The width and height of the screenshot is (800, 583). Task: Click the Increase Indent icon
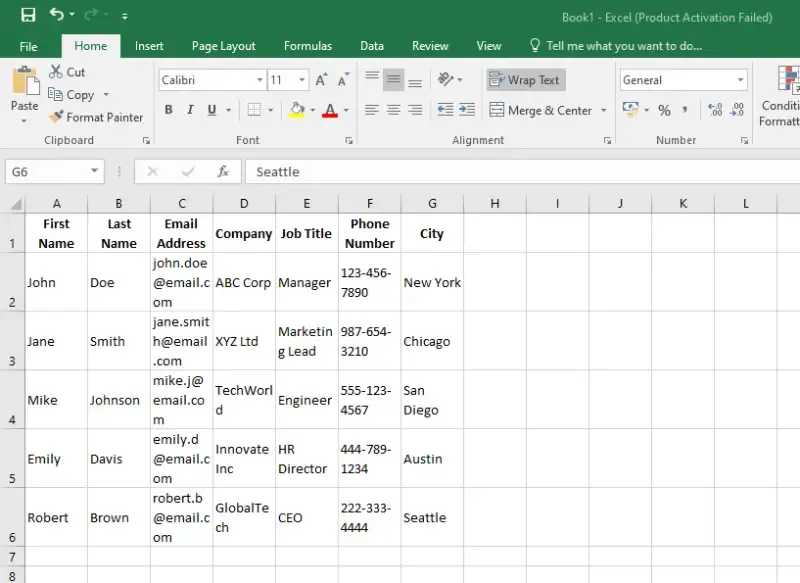pos(467,110)
